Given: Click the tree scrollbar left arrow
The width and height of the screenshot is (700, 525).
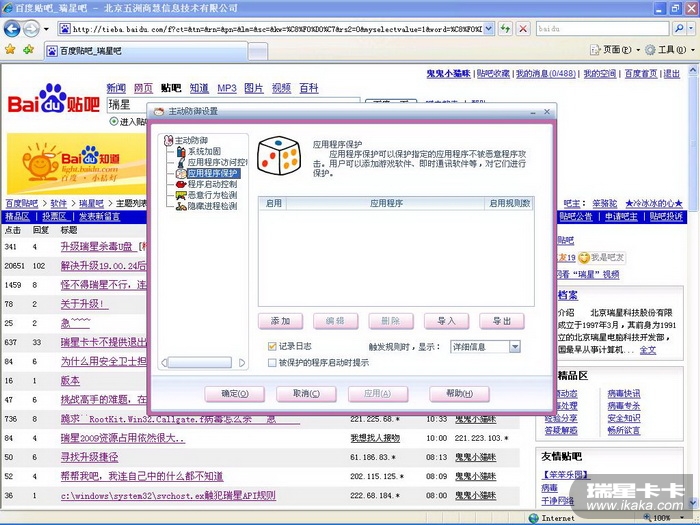Looking at the screenshot, I should pos(164,362).
